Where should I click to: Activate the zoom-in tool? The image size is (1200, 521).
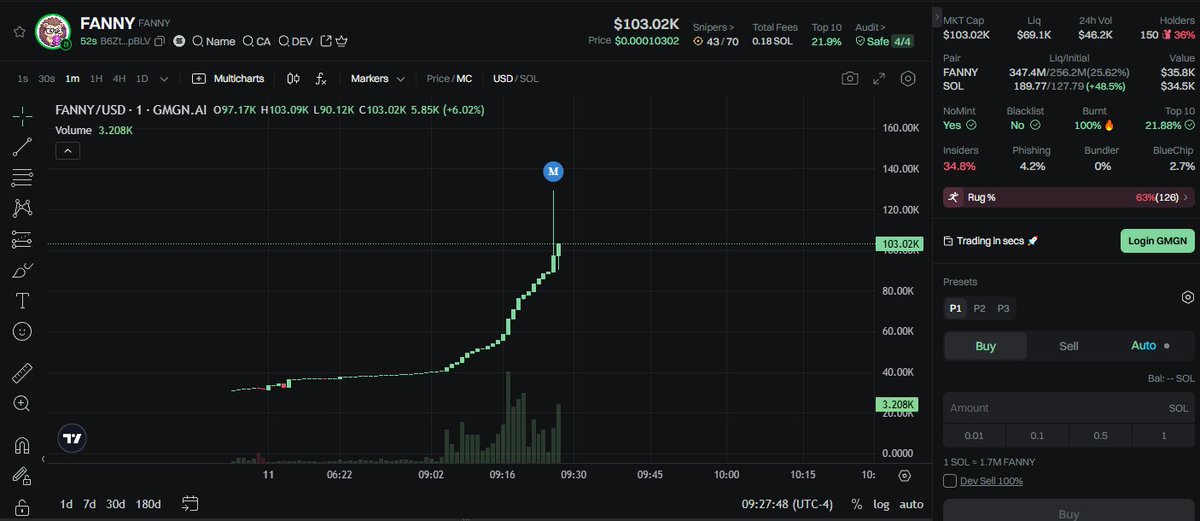pos(22,403)
